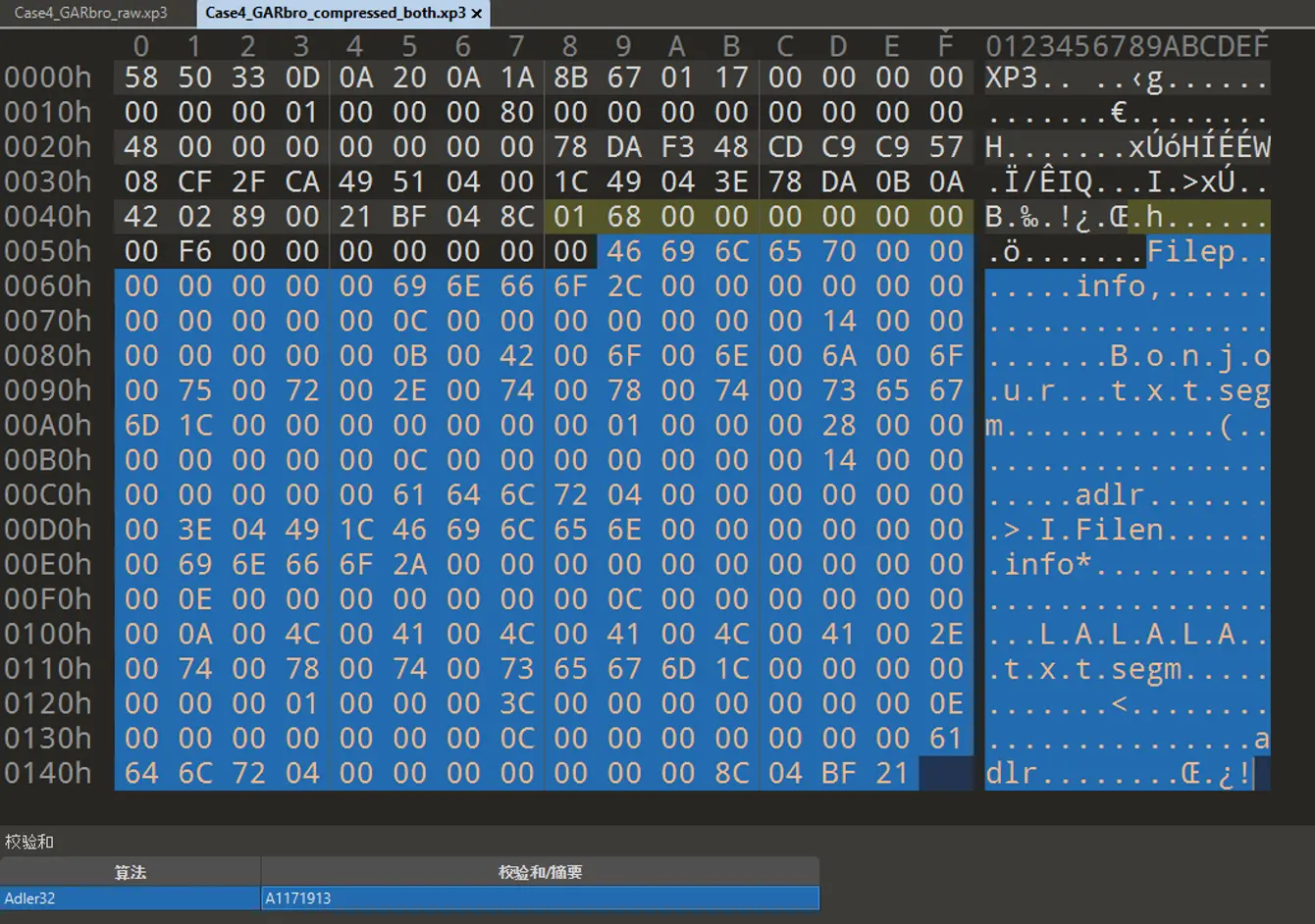Screen dimensions: 1315x924
Task: Click the 算法 column header
Action: point(130,872)
